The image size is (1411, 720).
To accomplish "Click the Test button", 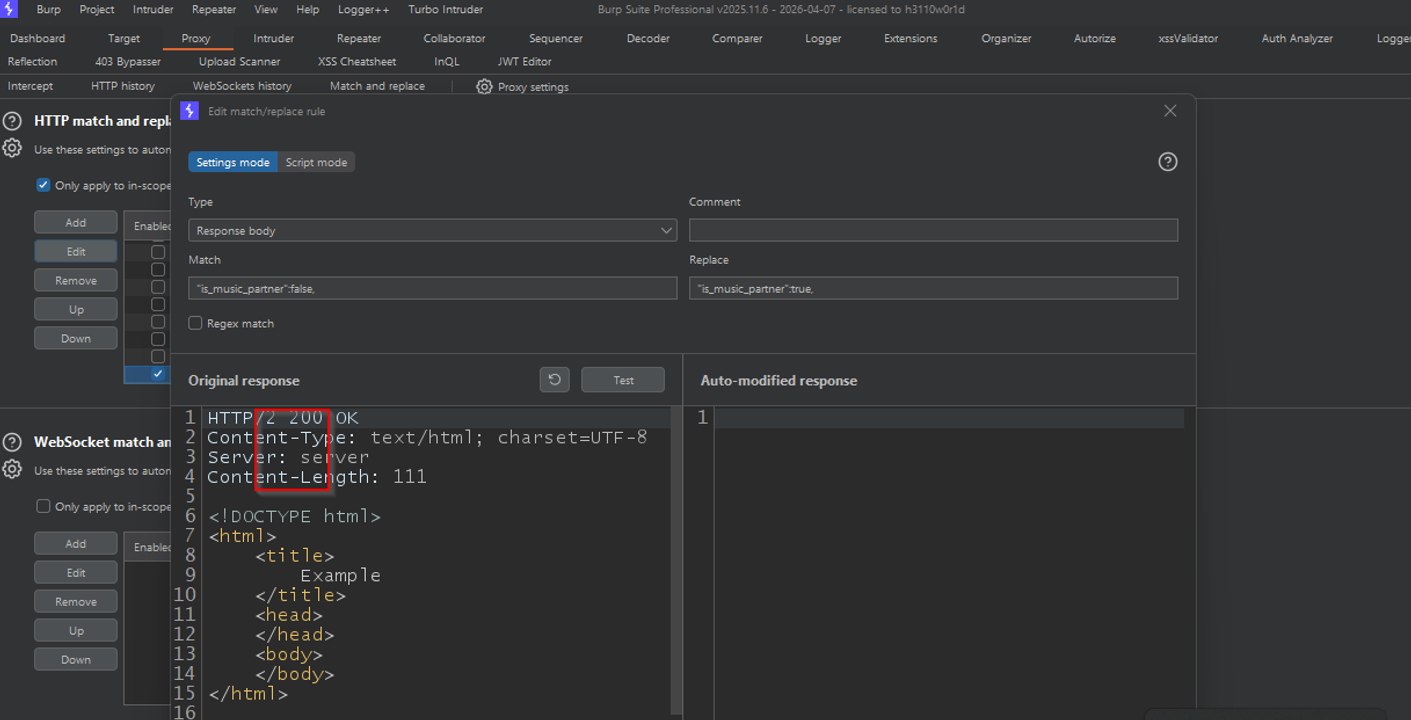I will tap(623, 380).
